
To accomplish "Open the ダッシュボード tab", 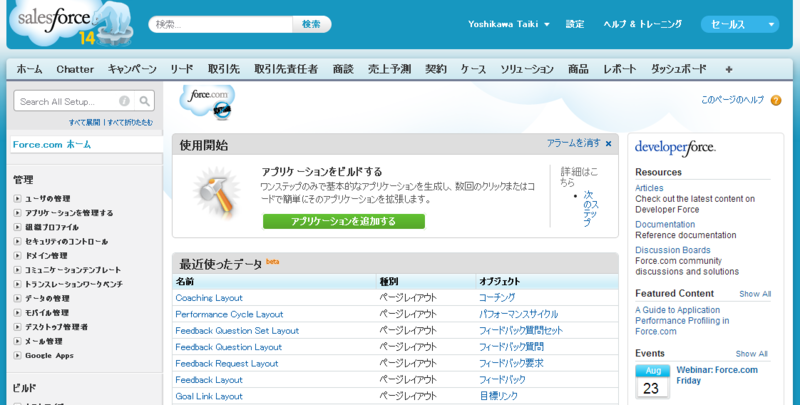I will coord(679,69).
